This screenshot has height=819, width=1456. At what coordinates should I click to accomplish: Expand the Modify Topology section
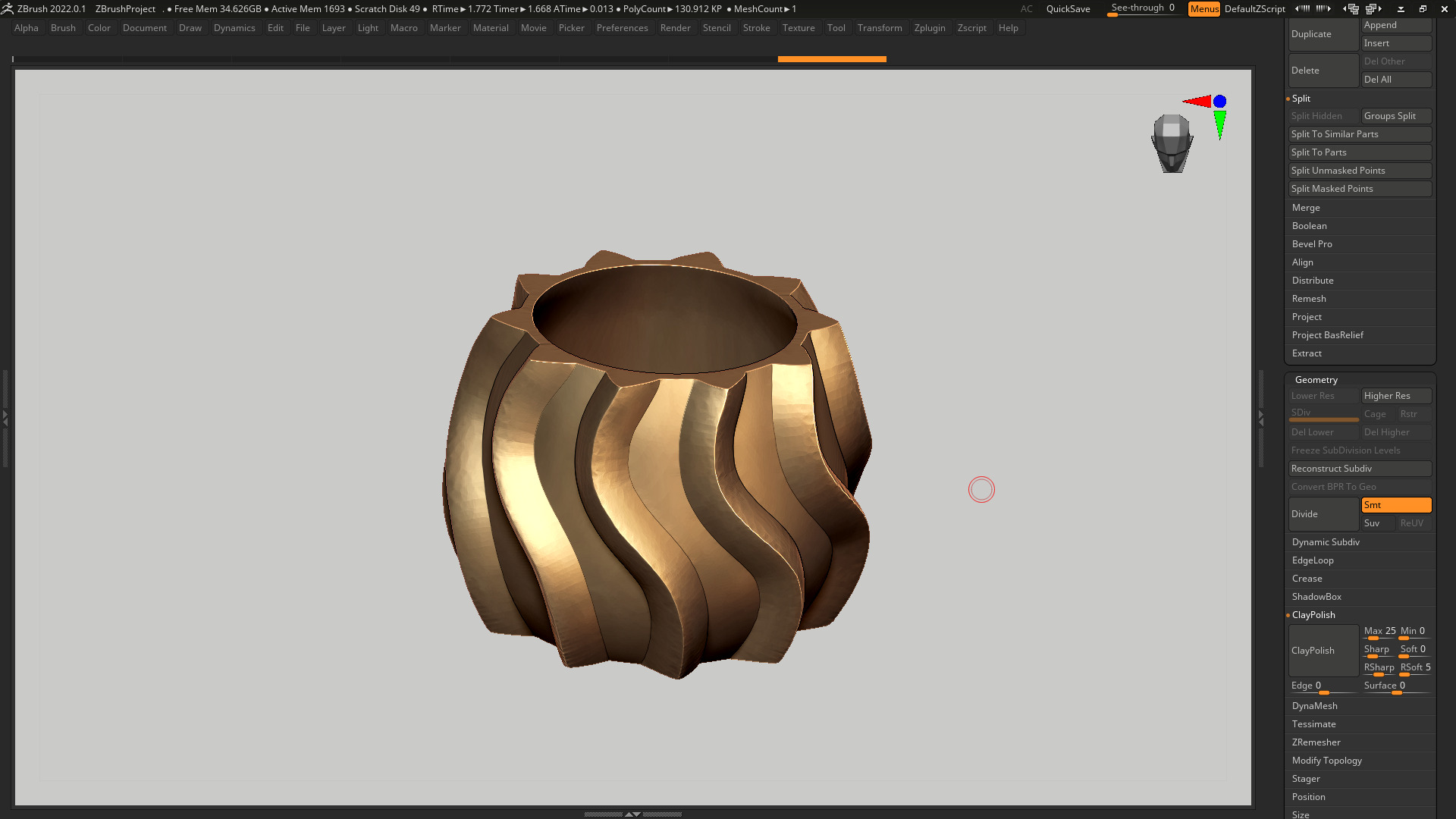coord(1327,761)
